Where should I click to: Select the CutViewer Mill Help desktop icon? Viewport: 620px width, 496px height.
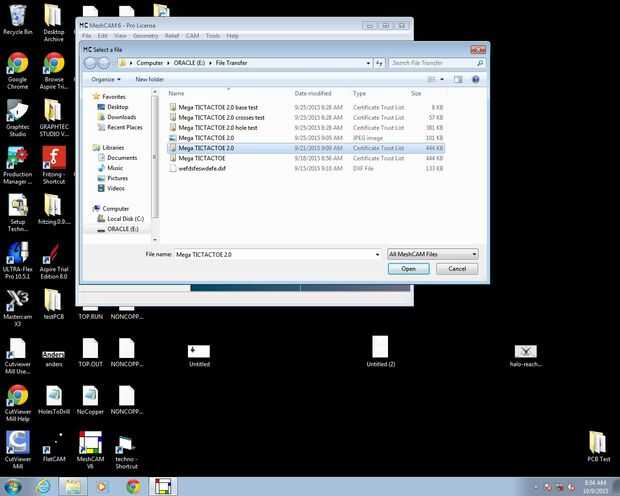tap(17, 403)
